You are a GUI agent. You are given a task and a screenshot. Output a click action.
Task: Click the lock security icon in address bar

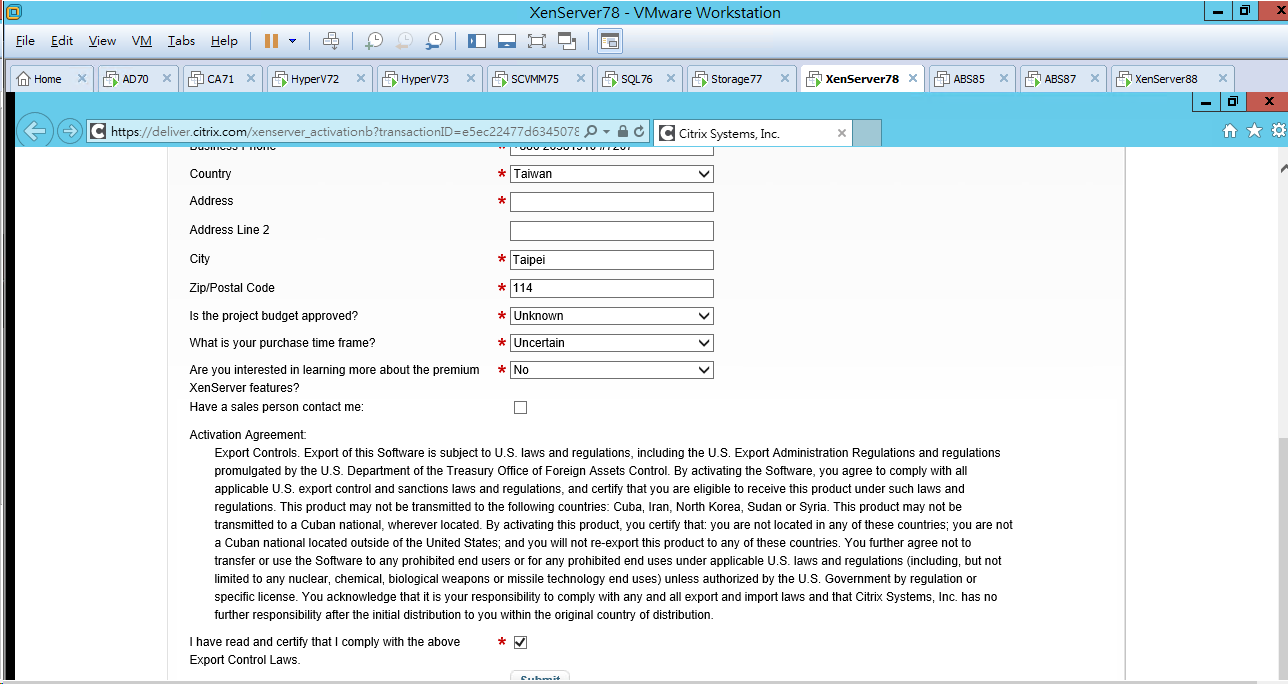[x=623, y=132]
